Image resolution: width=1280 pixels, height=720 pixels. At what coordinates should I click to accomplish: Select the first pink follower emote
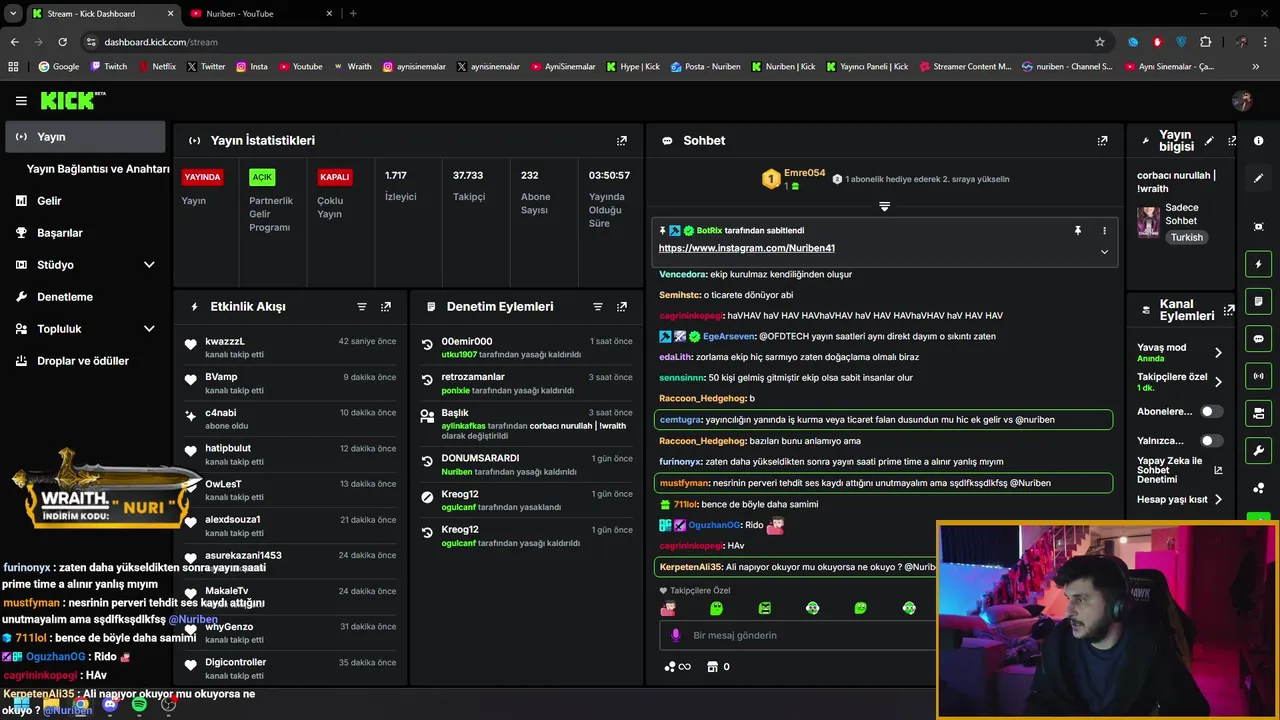(x=668, y=608)
